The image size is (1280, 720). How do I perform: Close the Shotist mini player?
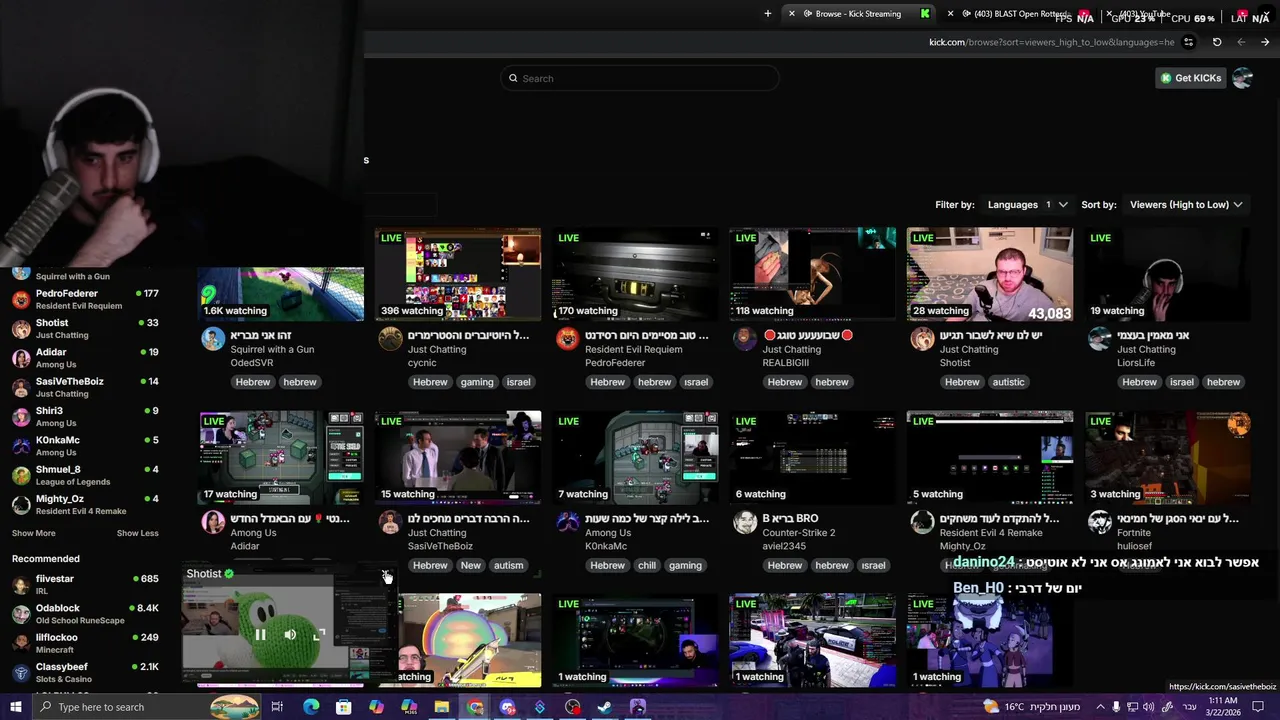coord(387,576)
